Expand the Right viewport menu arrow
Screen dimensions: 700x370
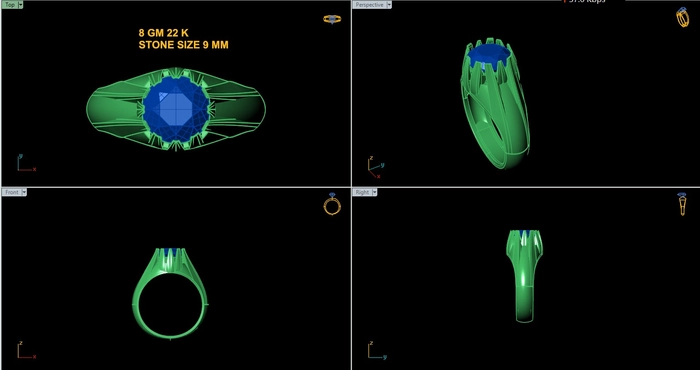[x=374, y=192]
